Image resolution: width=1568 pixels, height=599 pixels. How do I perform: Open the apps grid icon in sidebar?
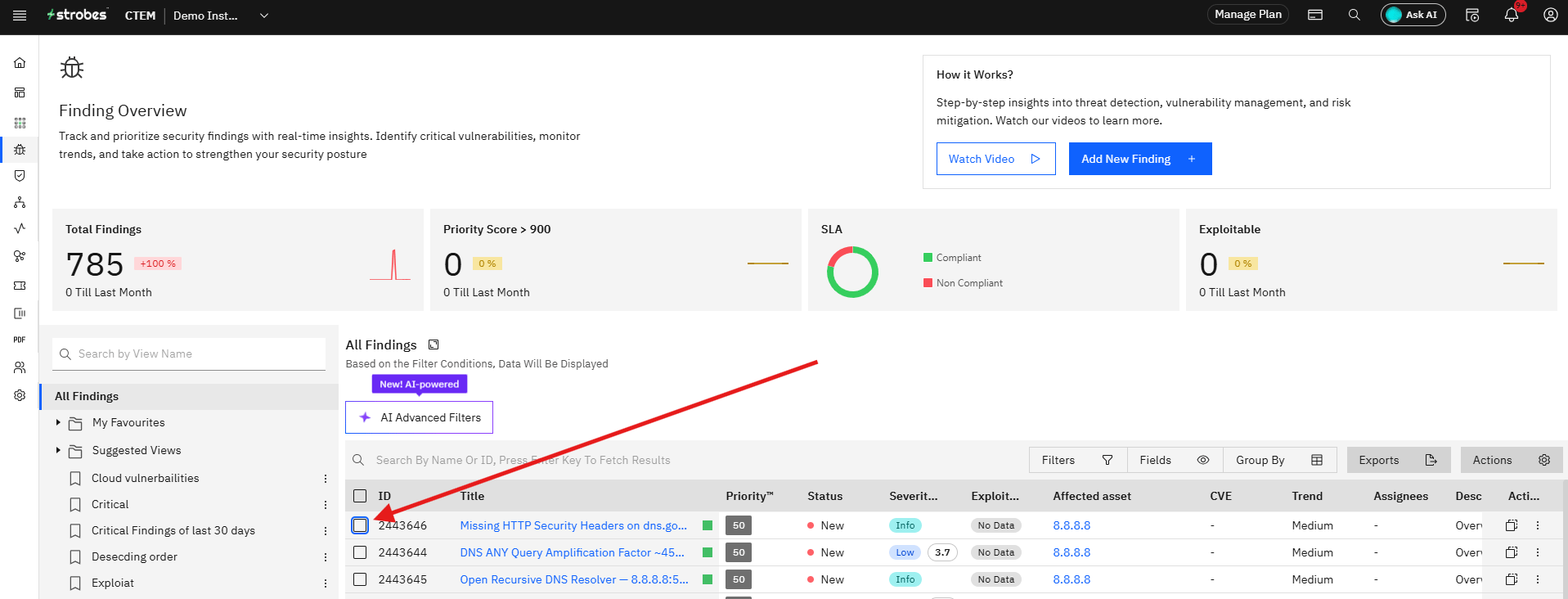tap(20, 123)
